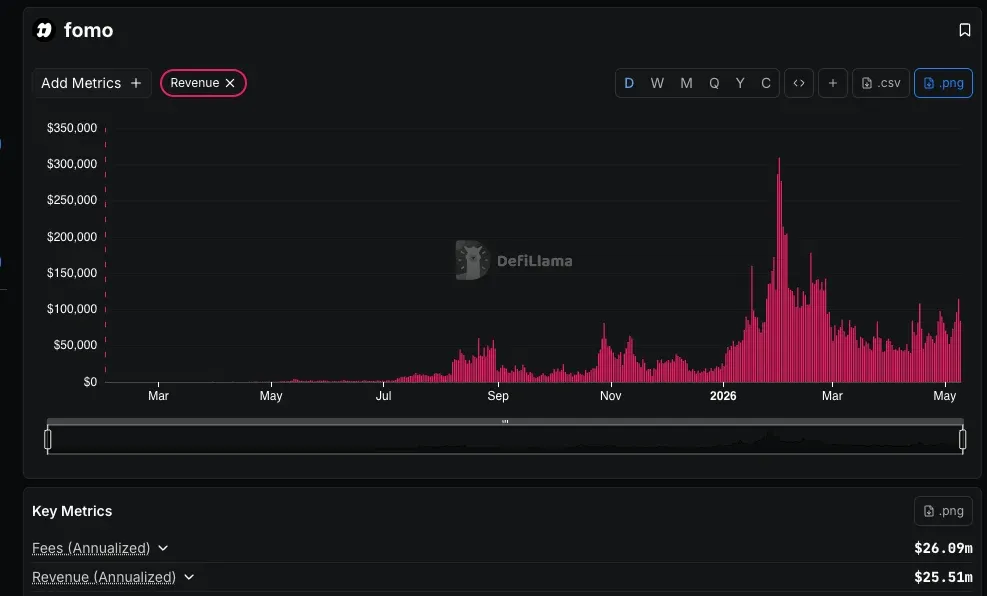Click the Jul x-axis label
Screen dimensions: 987x596
(x=383, y=396)
